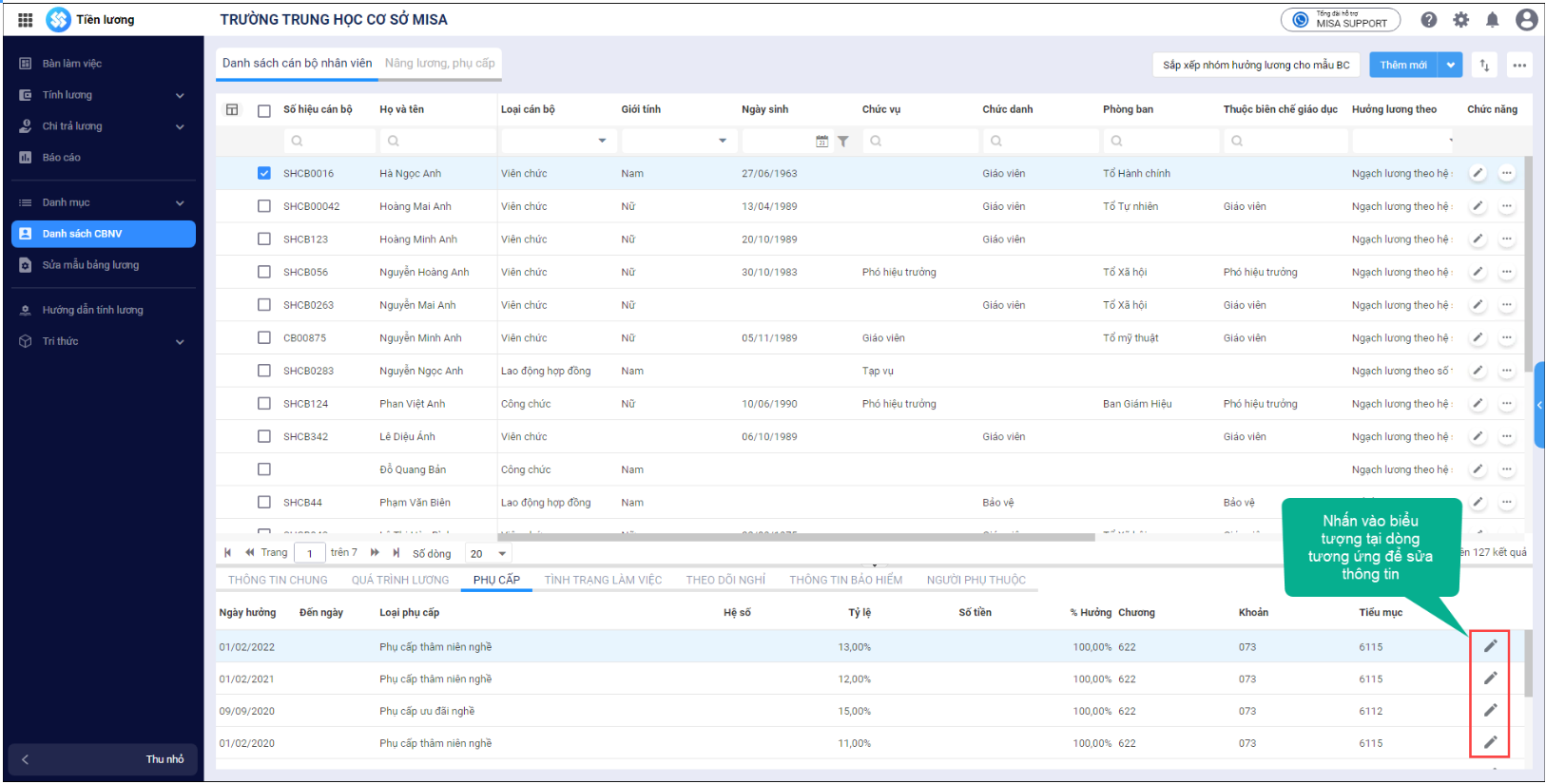Click Sắp xếp nhóm hưởng lương button

pyautogui.click(x=1255, y=65)
